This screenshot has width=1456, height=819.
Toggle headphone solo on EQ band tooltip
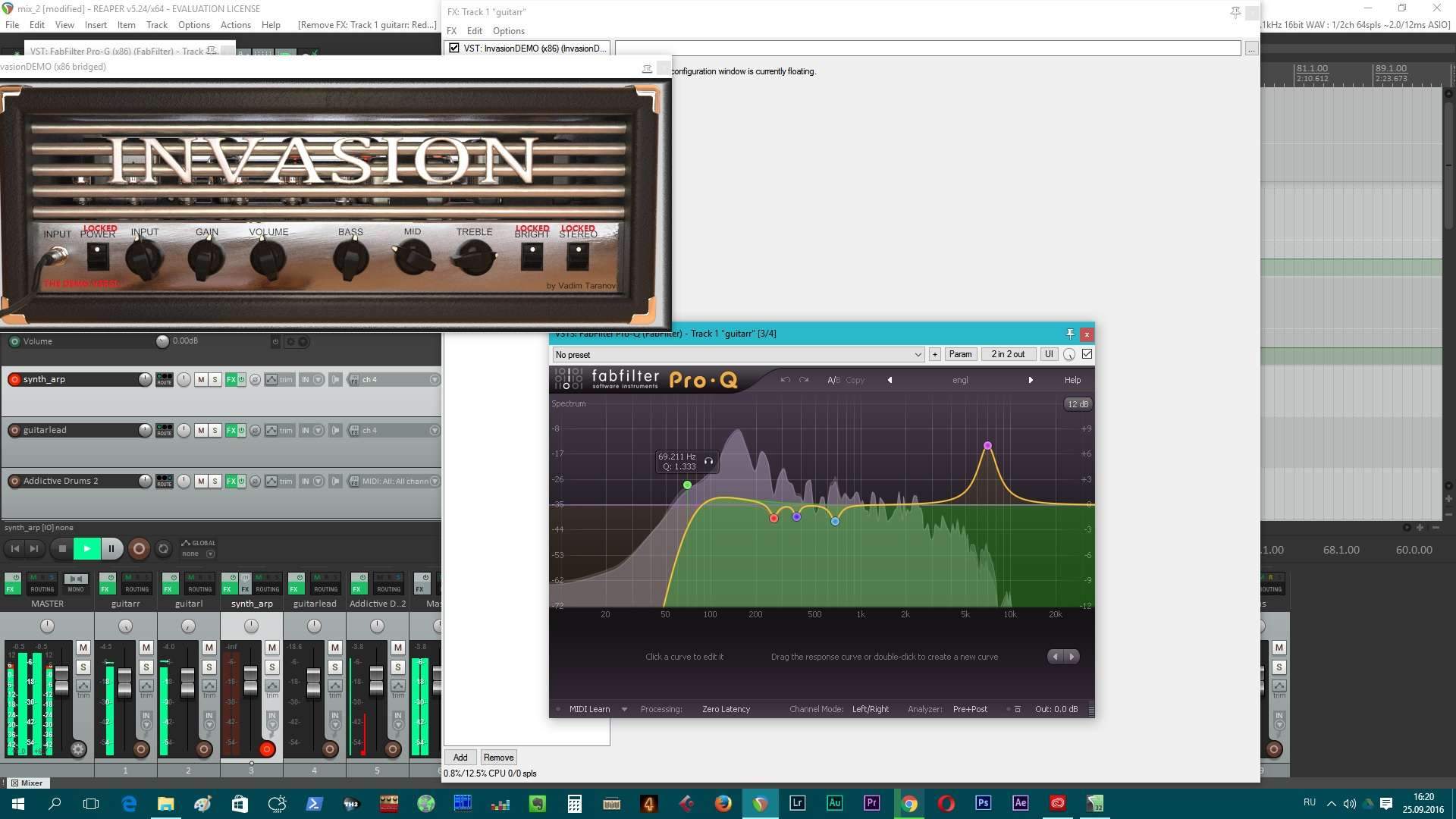(708, 461)
